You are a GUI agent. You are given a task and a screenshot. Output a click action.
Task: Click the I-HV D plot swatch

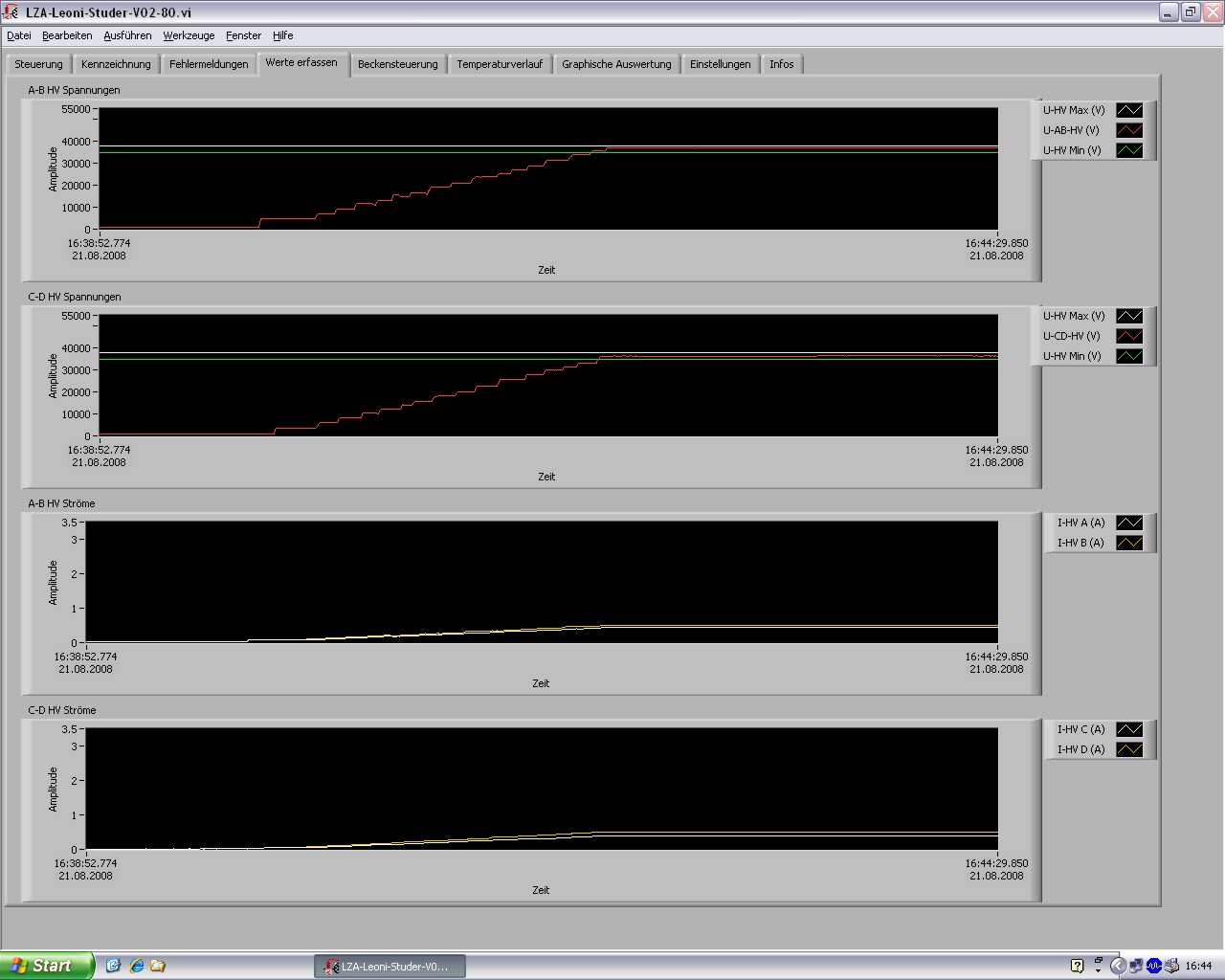click(x=1129, y=749)
